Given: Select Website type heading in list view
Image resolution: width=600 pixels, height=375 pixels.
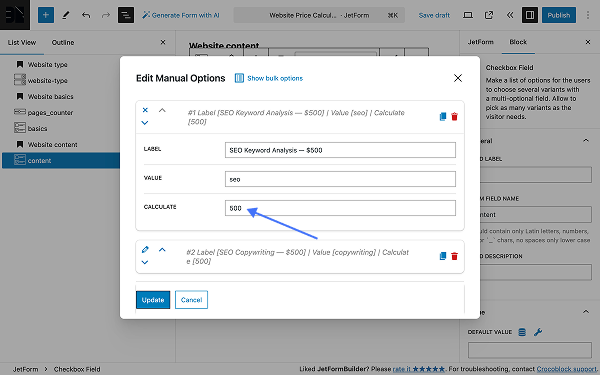Looking at the screenshot, I should coord(47,64).
